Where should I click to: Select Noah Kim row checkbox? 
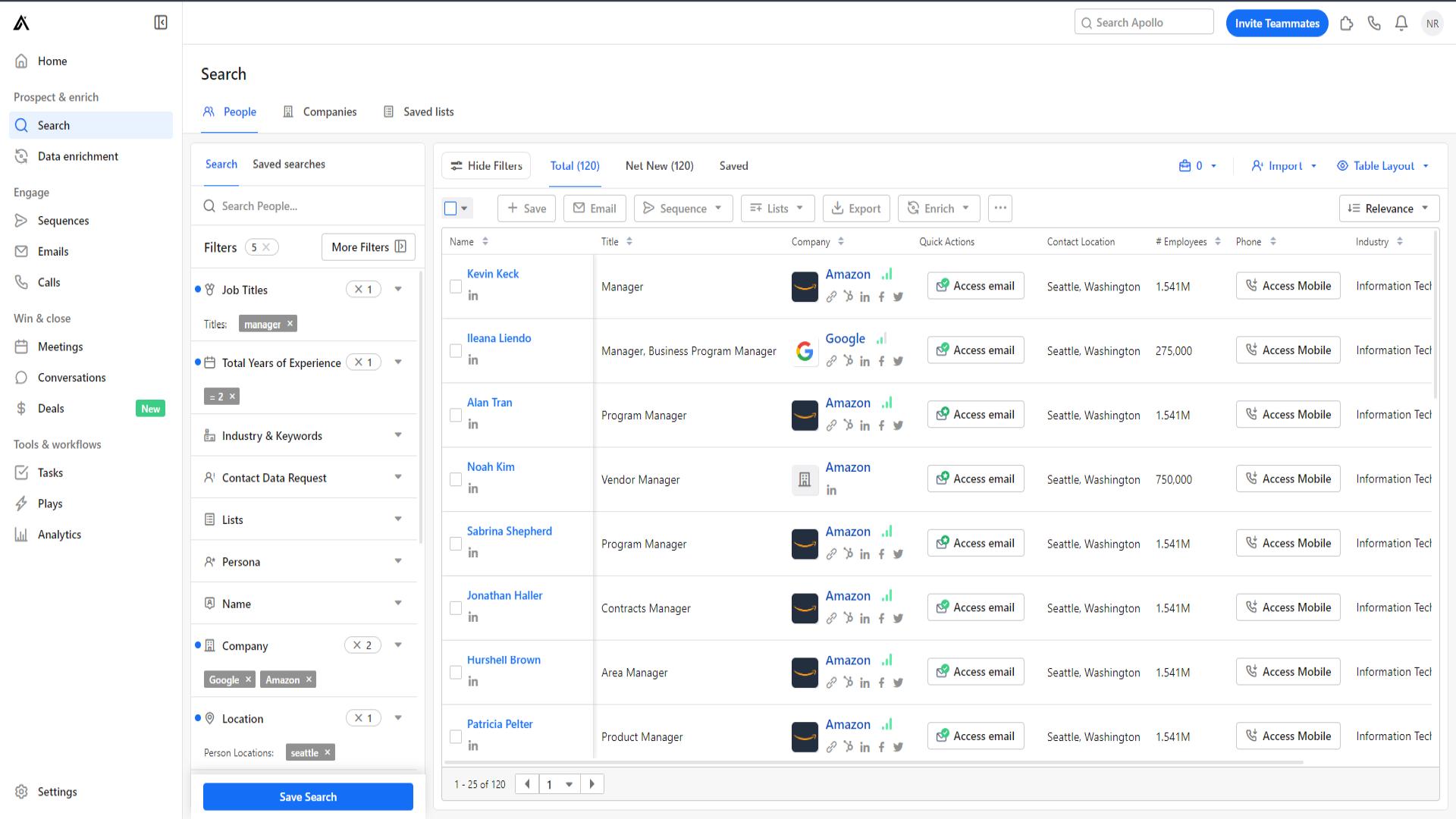pyautogui.click(x=456, y=480)
